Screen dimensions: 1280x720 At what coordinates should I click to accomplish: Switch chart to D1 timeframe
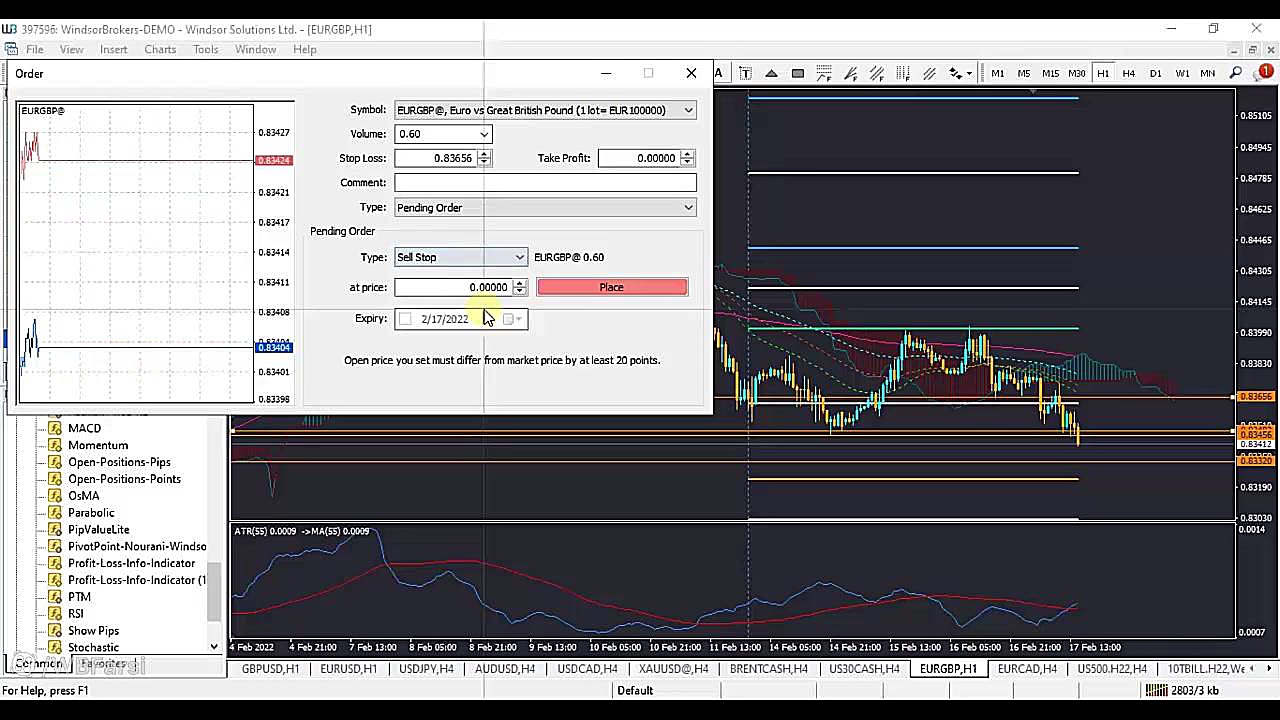point(1155,73)
